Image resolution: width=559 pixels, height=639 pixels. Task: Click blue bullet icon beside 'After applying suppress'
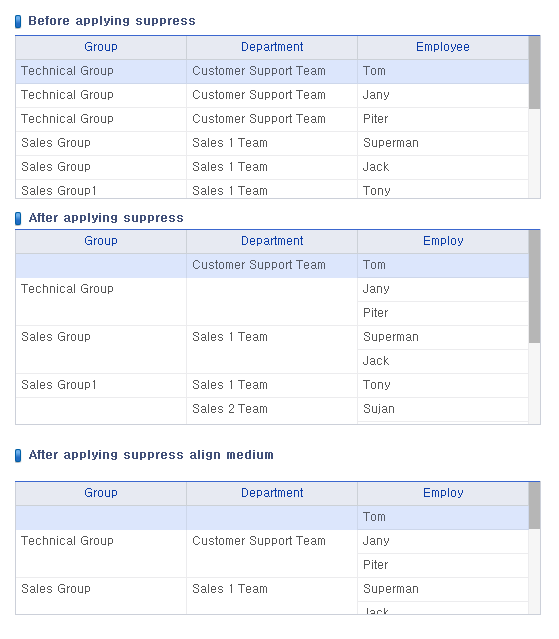click(x=18, y=218)
